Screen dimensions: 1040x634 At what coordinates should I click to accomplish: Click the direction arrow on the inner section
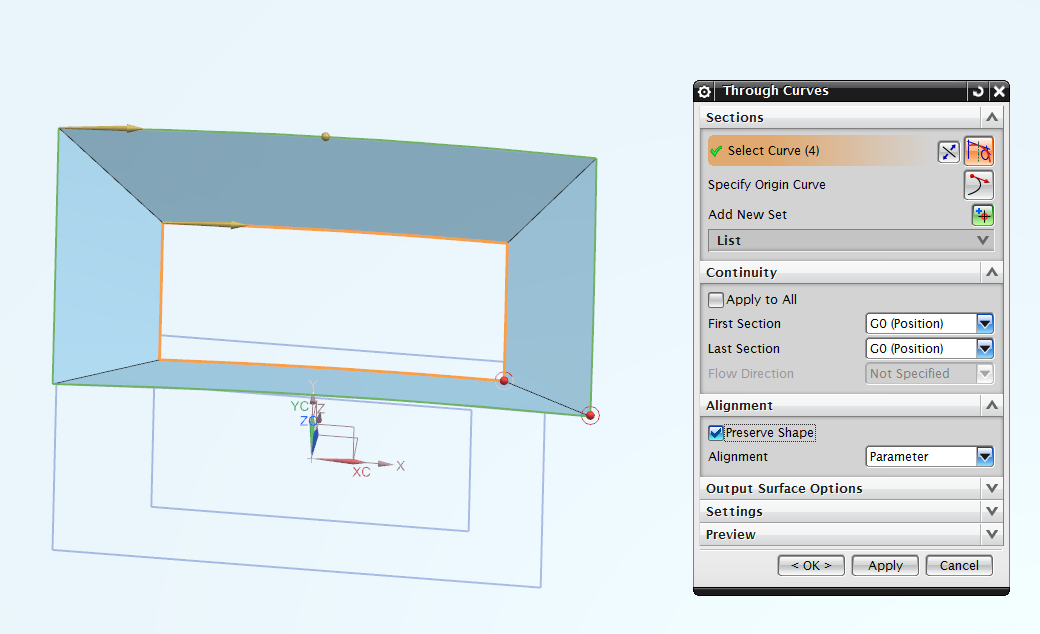(204, 225)
